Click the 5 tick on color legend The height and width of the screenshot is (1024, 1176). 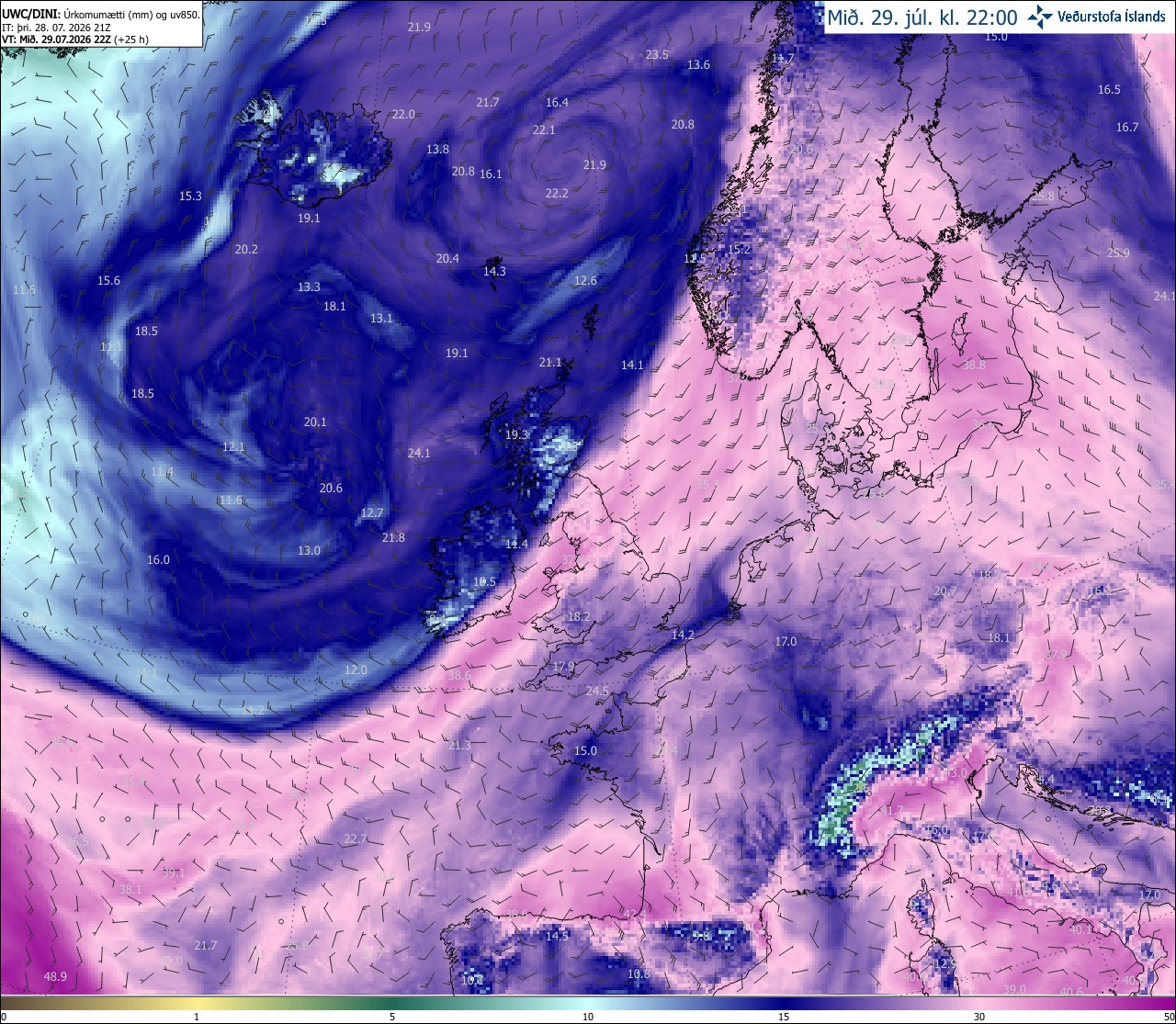[392, 1017]
